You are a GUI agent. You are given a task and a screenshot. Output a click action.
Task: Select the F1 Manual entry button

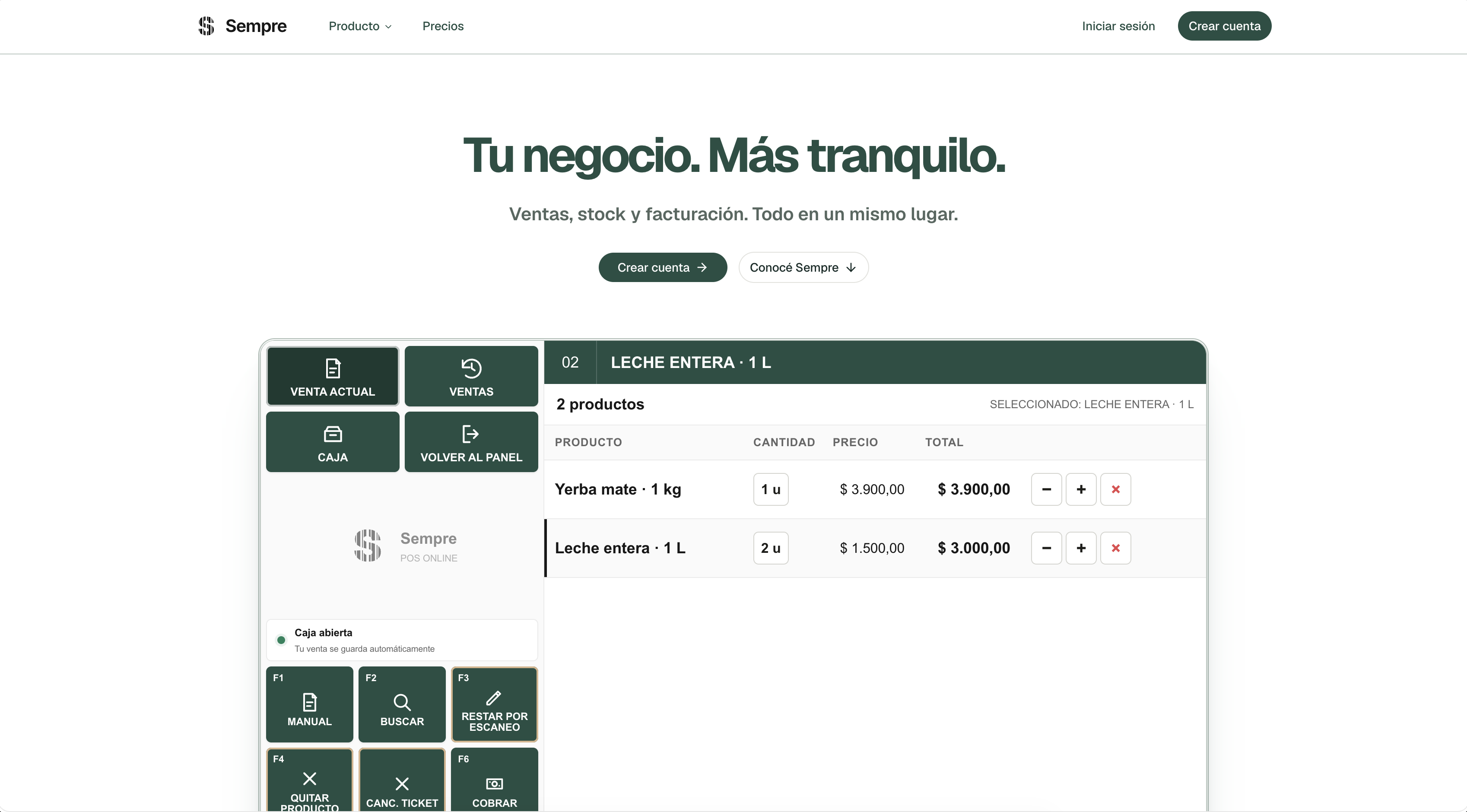click(309, 704)
